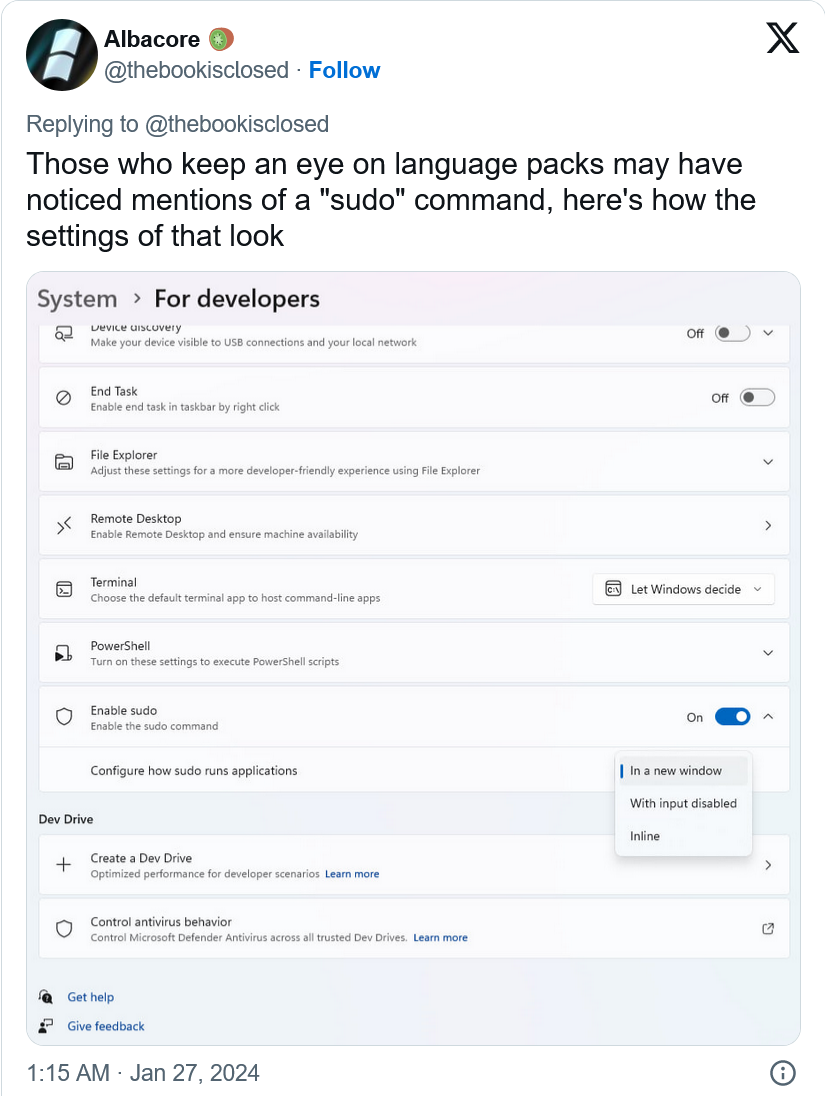Viewport: 825px width, 1096px height.
Task: Click the Enable sudo shield icon
Action: 64,717
